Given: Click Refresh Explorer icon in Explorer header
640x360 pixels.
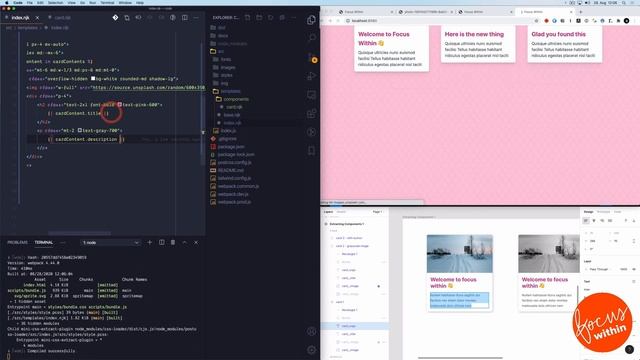Looking at the screenshot, I should [x=271, y=18].
